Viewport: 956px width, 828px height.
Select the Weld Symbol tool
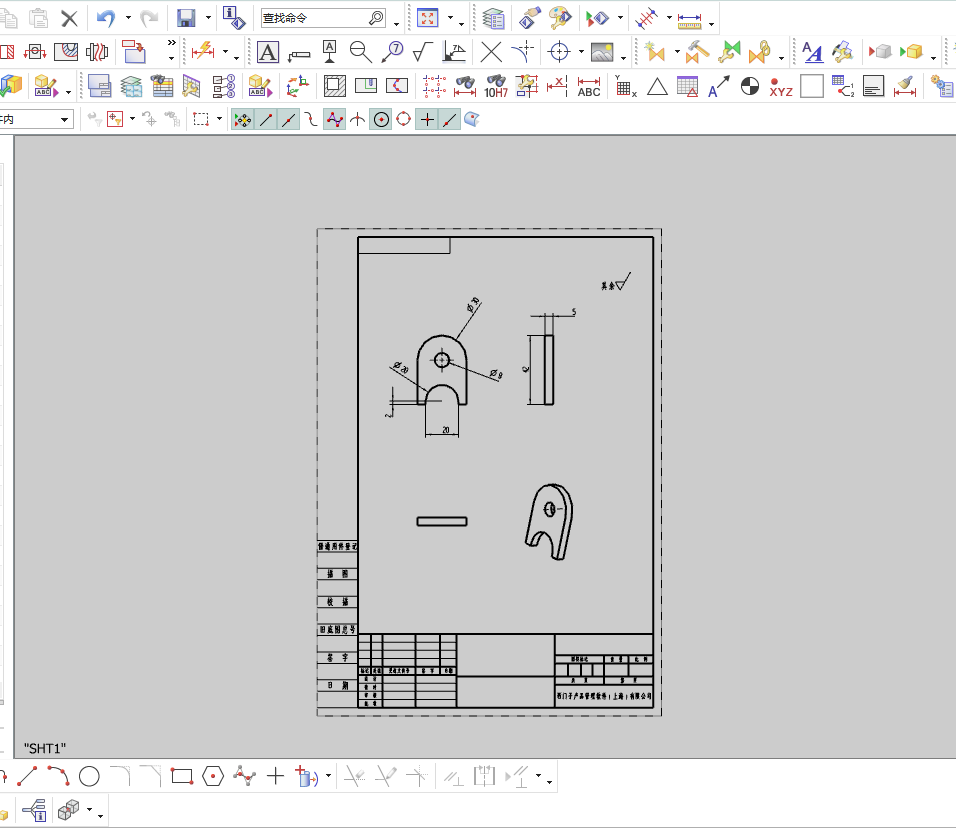[x=454, y=52]
